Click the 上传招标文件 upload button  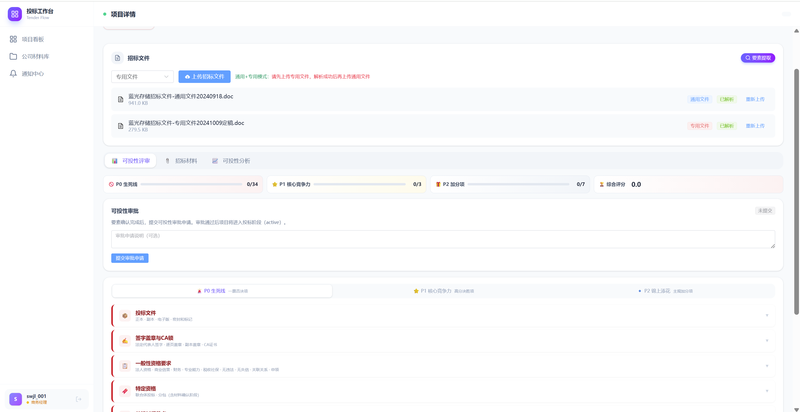point(204,77)
